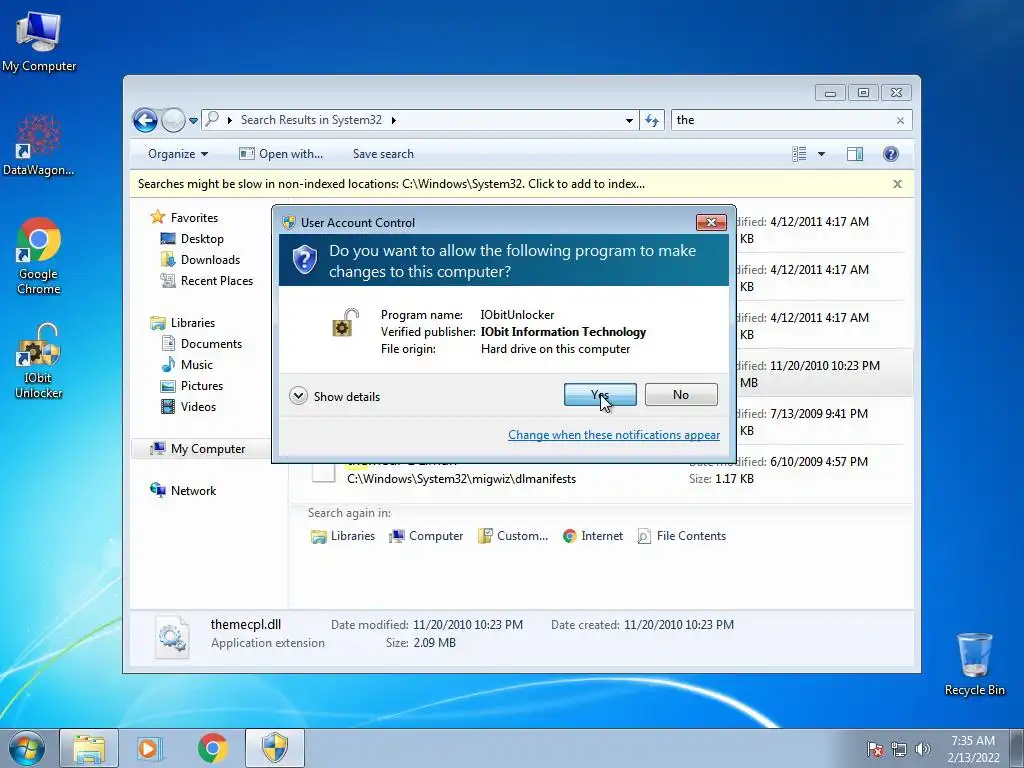Click the volume speaker tray icon
The image size is (1024, 768).
pos(923,749)
